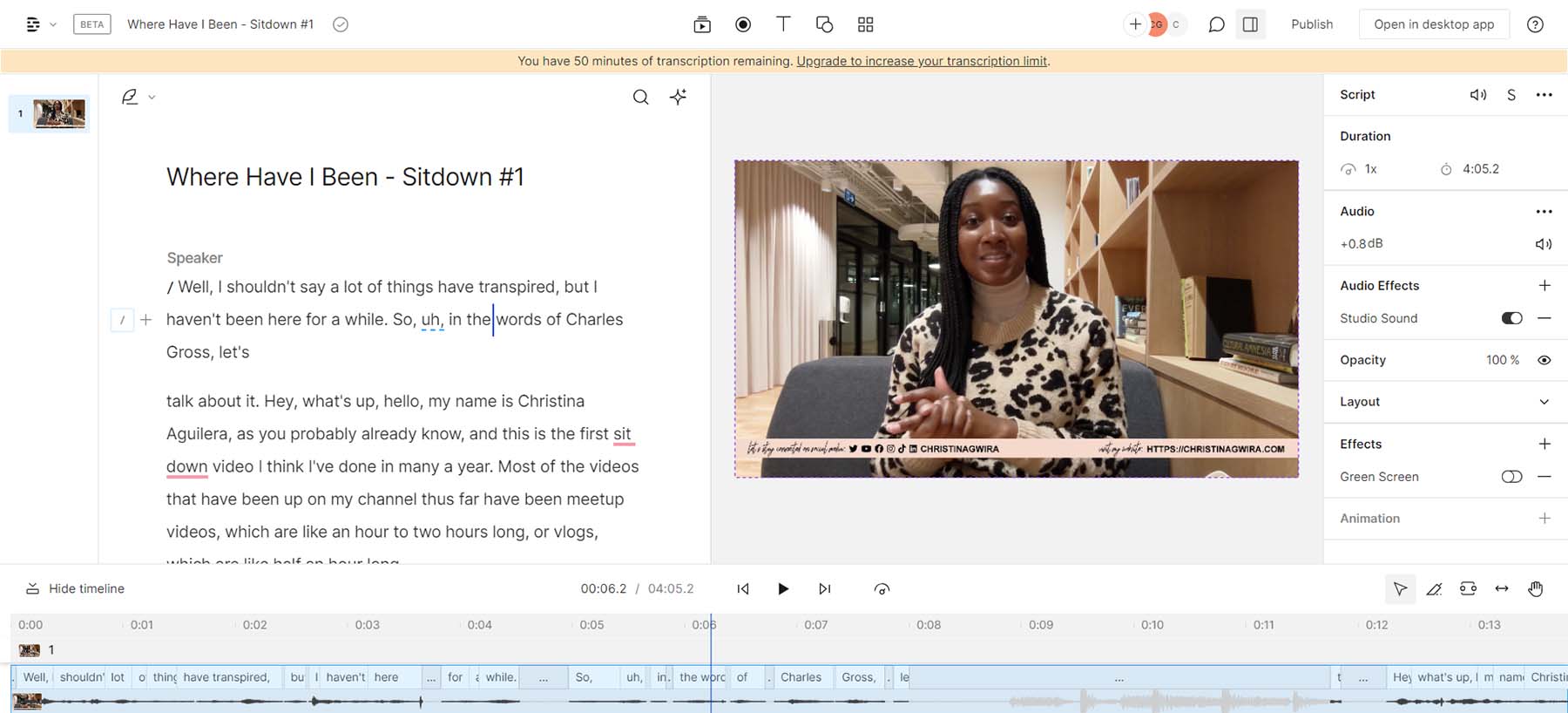This screenshot has width=1568, height=713.
Task: Open the user avatar in the top bar
Action: pyautogui.click(x=1157, y=24)
